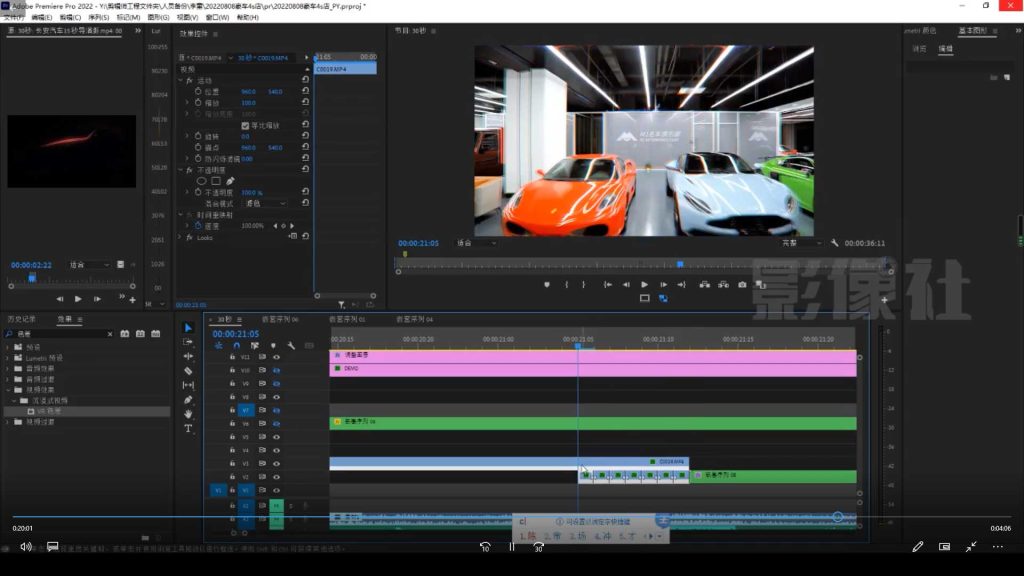Create ellipse mask under Opacity

coord(201,181)
